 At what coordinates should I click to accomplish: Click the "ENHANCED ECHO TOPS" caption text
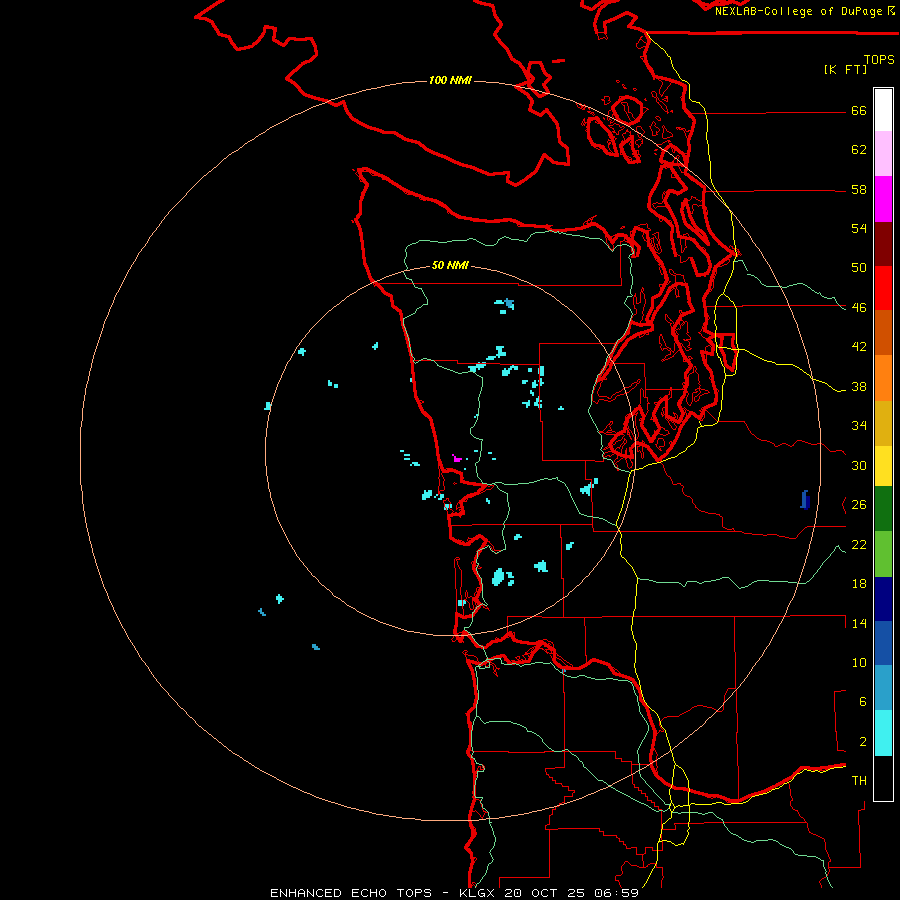click(x=351, y=893)
